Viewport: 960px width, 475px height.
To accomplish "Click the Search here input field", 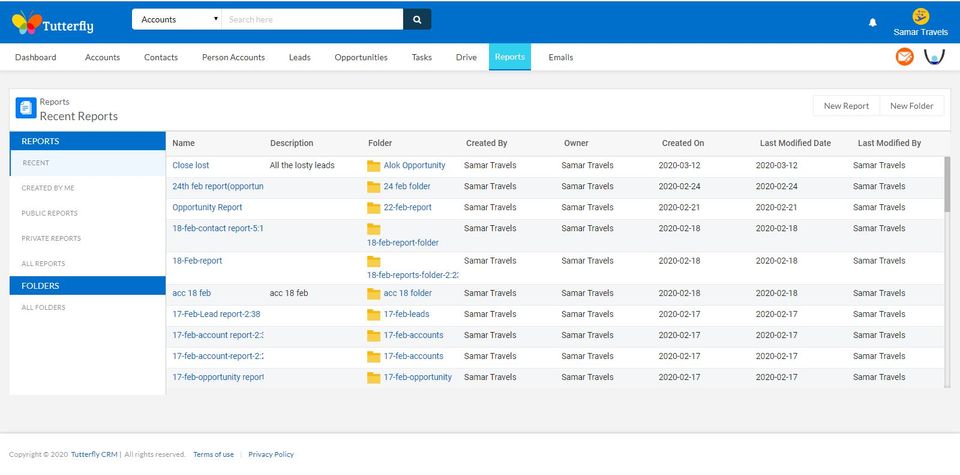I will [x=312, y=20].
